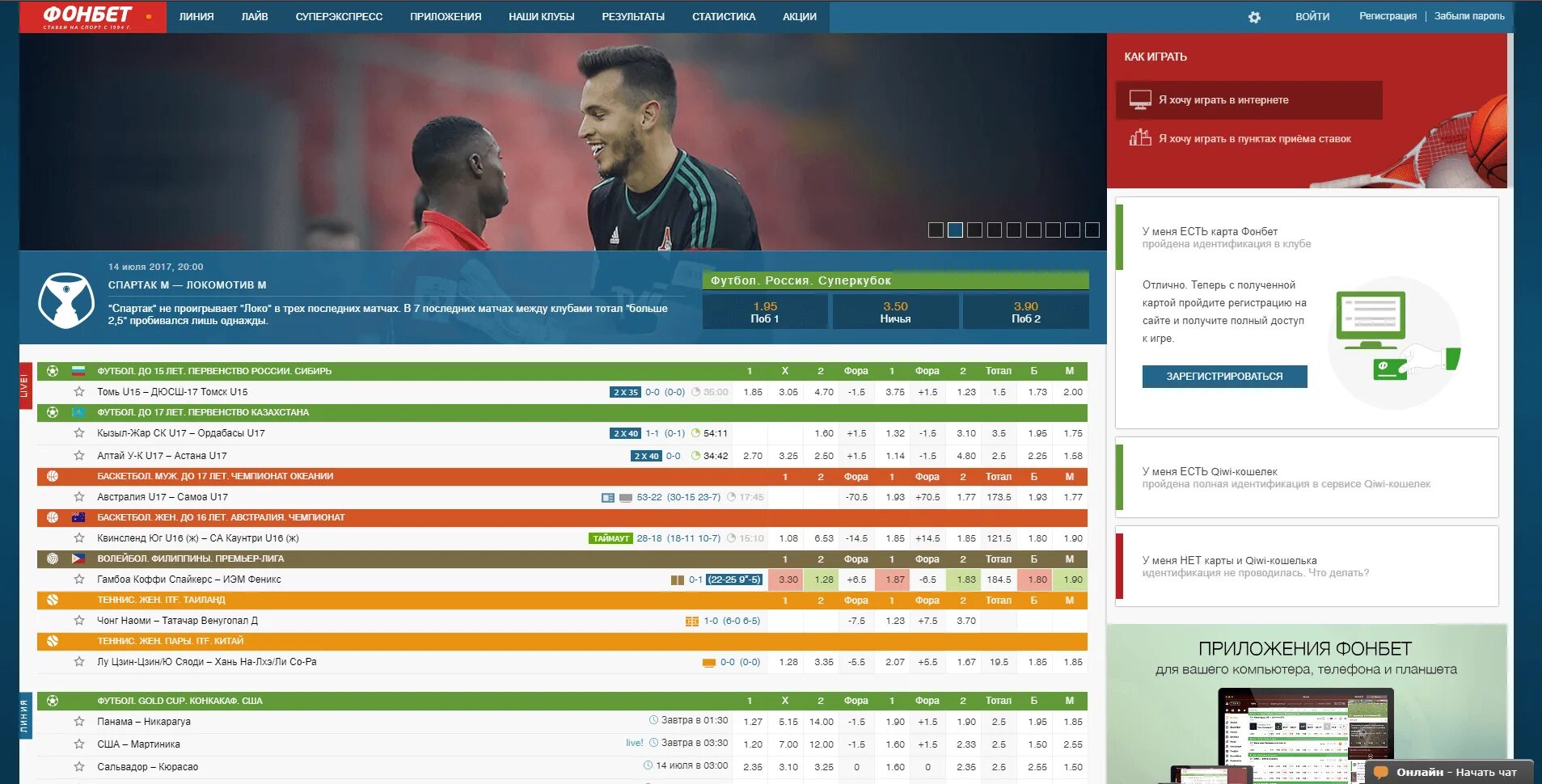Click the Kazakhstan flag in Первенство Казахстана header
This screenshot has width=1542, height=784.
[78, 412]
